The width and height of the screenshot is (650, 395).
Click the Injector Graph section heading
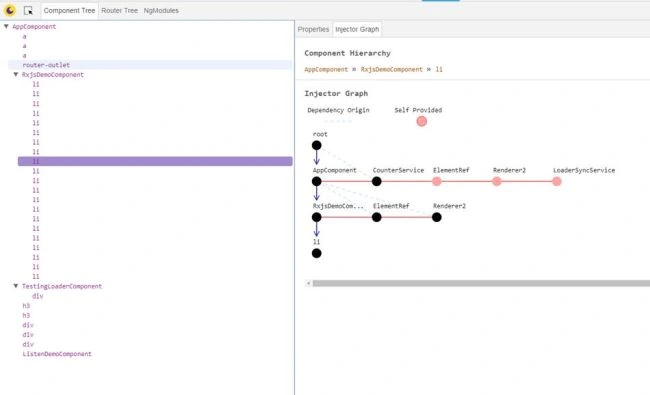pos(336,94)
